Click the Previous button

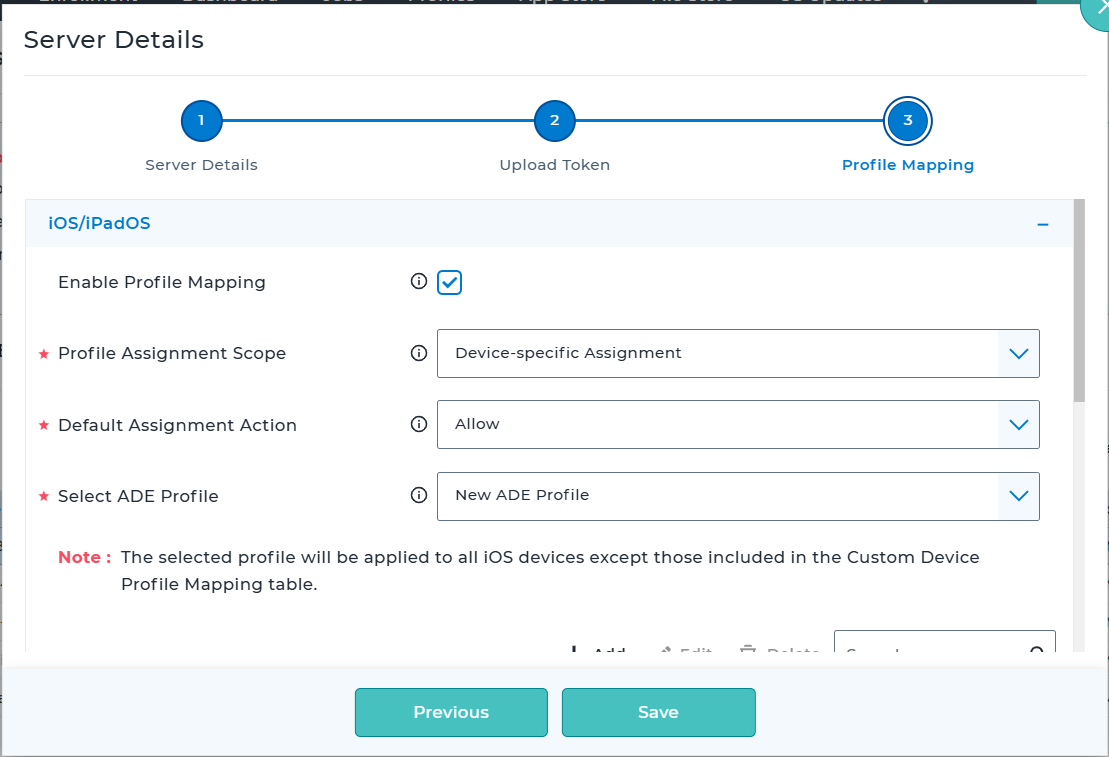click(x=451, y=712)
